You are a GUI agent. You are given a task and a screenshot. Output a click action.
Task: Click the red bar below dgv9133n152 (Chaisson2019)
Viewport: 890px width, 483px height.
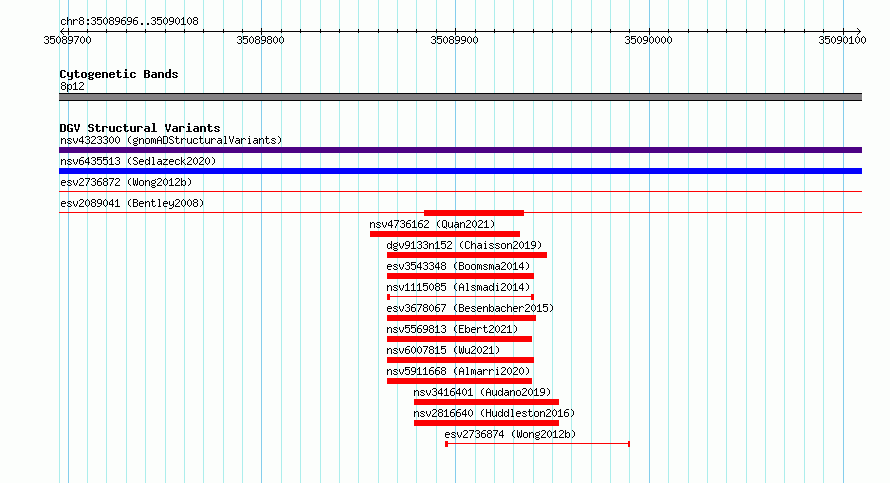467,255
